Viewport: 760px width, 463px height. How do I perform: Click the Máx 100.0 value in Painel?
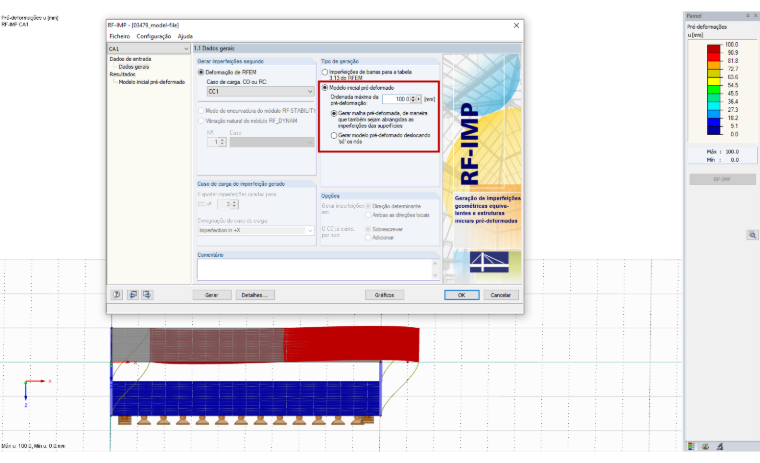tap(732, 152)
